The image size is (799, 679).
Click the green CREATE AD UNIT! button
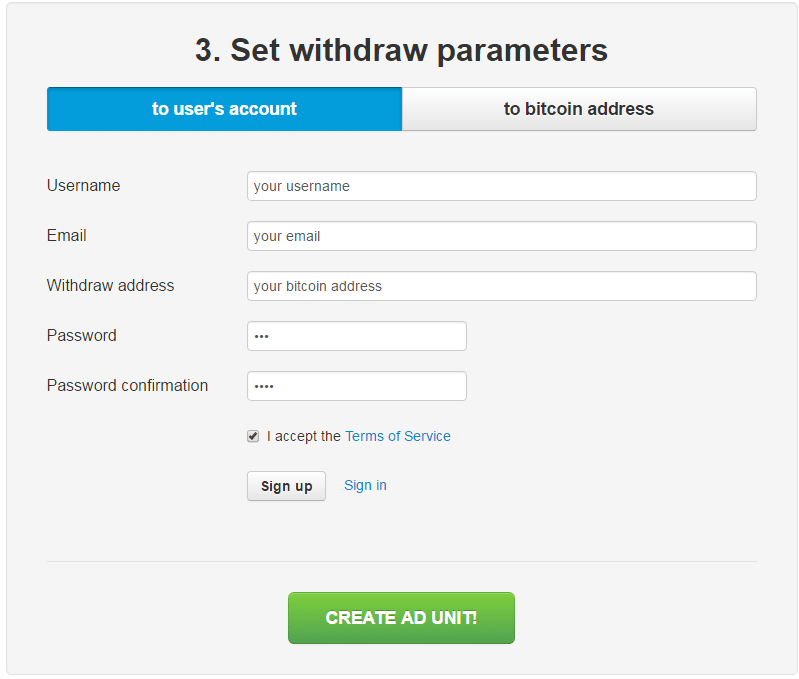tap(401, 618)
